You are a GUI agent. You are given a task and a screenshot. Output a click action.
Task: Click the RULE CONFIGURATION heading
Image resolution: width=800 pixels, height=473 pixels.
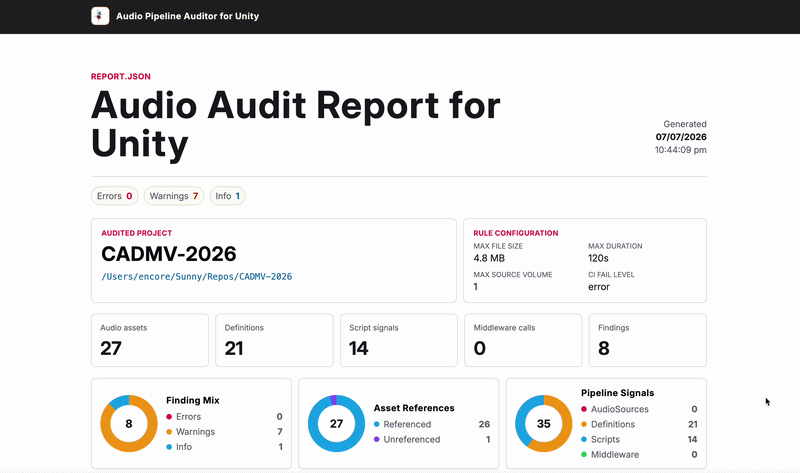point(515,233)
